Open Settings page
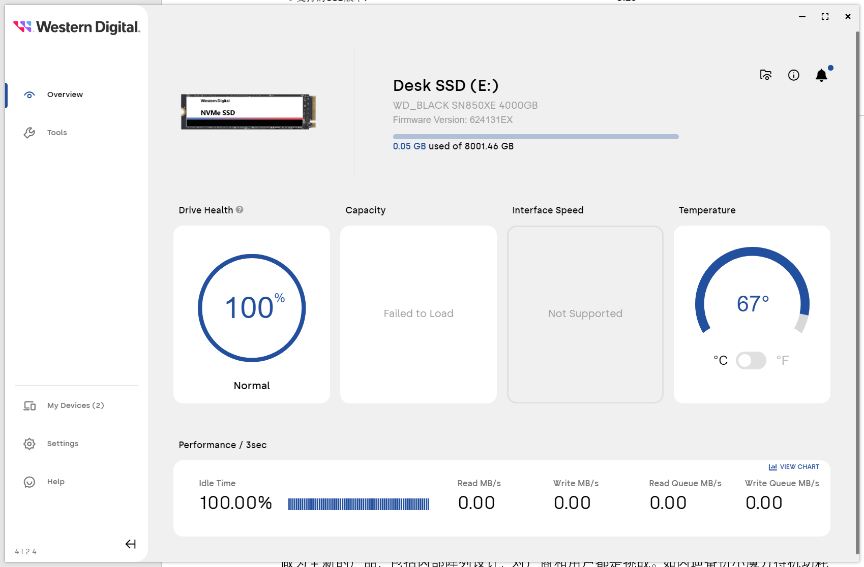The image size is (864, 567). coord(62,444)
